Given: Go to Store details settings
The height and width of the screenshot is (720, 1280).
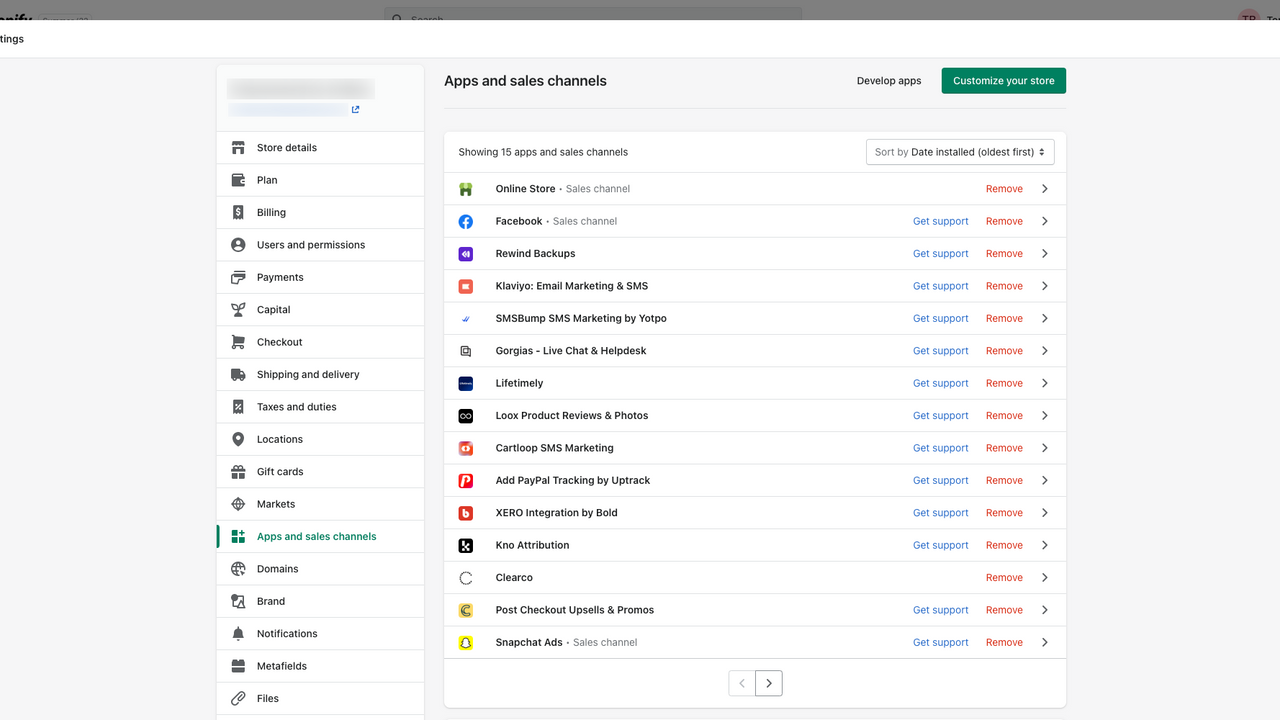Looking at the screenshot, I should click(287, 148).
